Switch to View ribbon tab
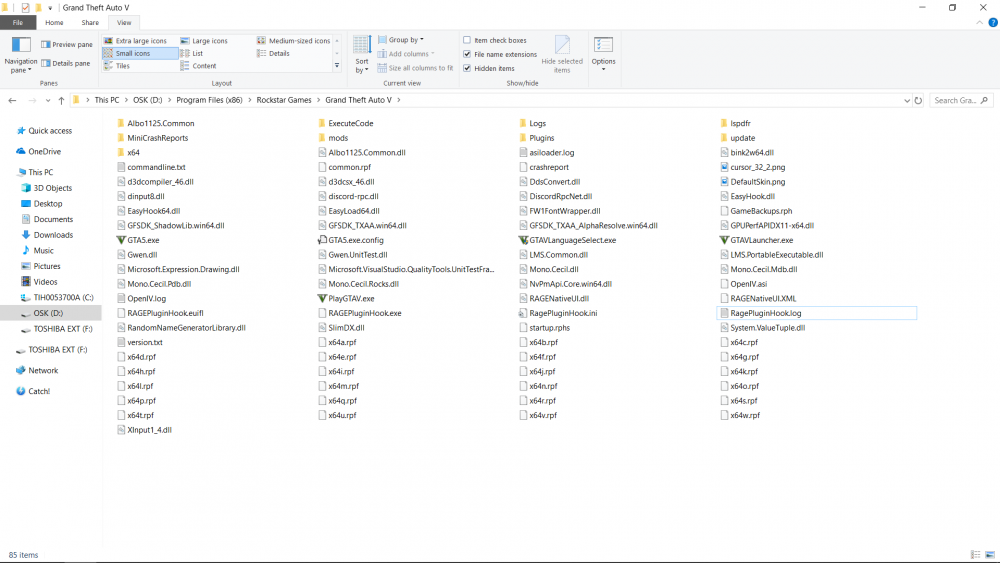 click(x=124, y=22)
